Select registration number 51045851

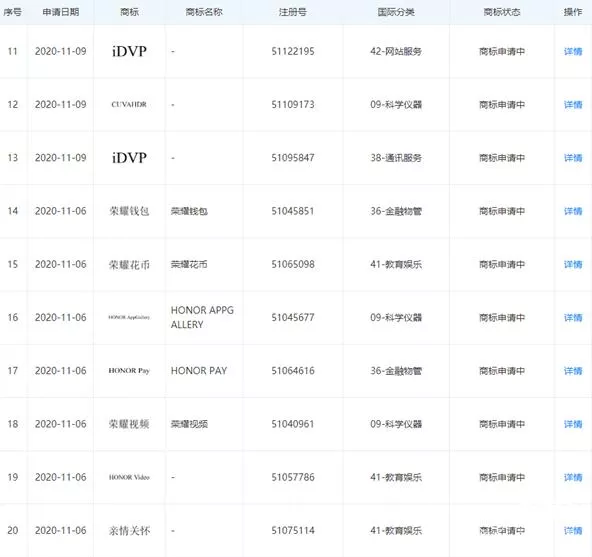[x=293, y=211]
